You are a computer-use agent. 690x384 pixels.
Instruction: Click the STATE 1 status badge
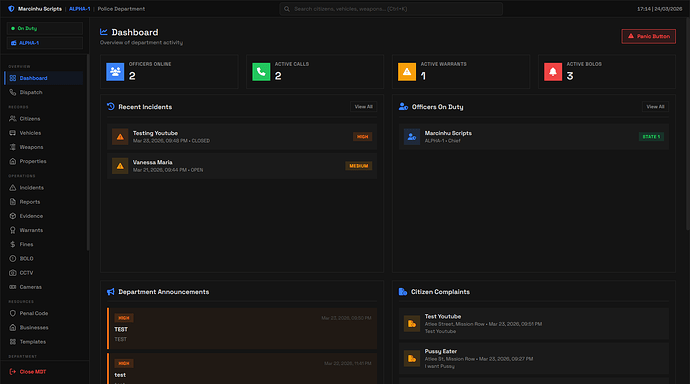[651, 137]
